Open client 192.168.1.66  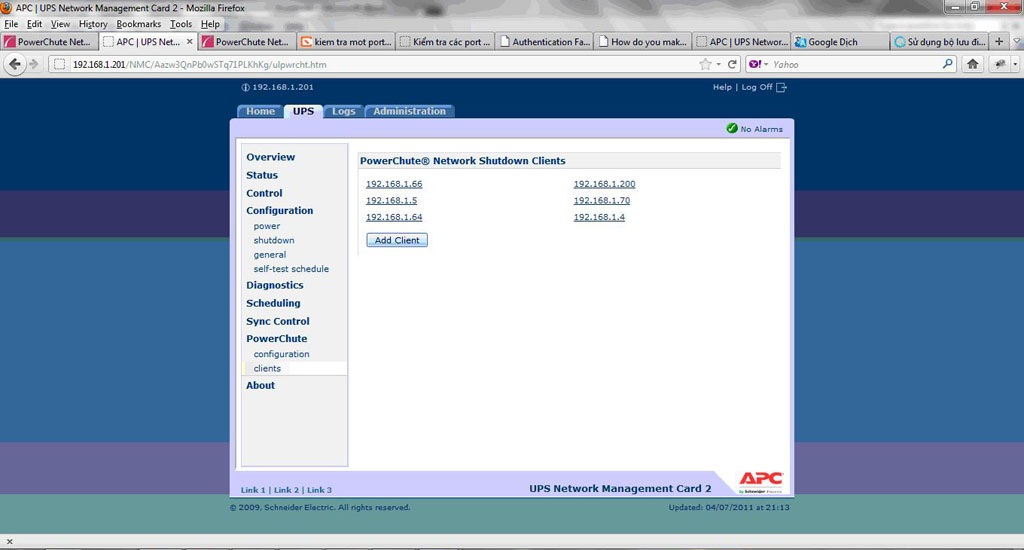pyautogui.click(x=394, y=184)
